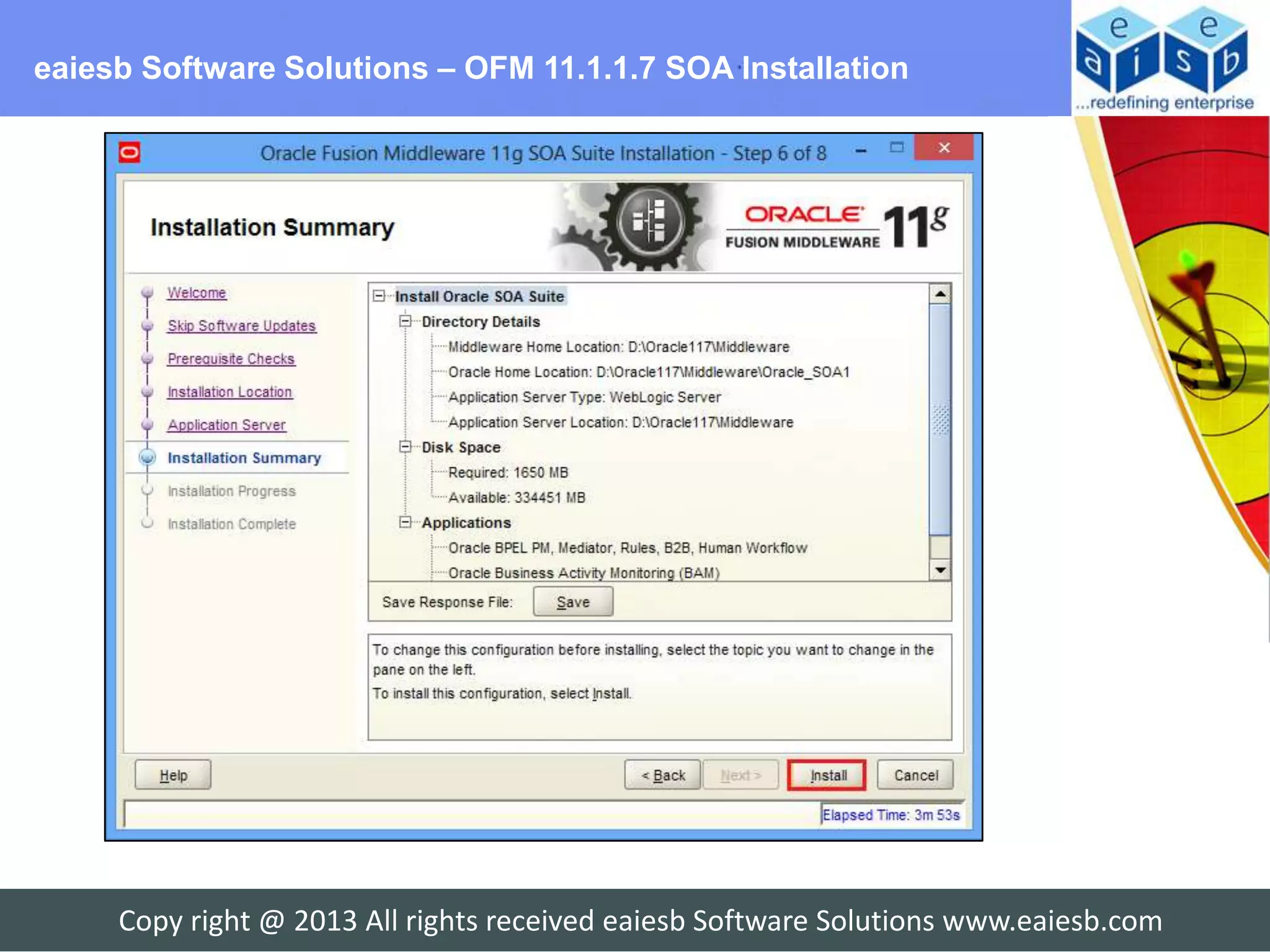
Task: Click the summary scrollbar down arrow
Action: pos(941,570)
